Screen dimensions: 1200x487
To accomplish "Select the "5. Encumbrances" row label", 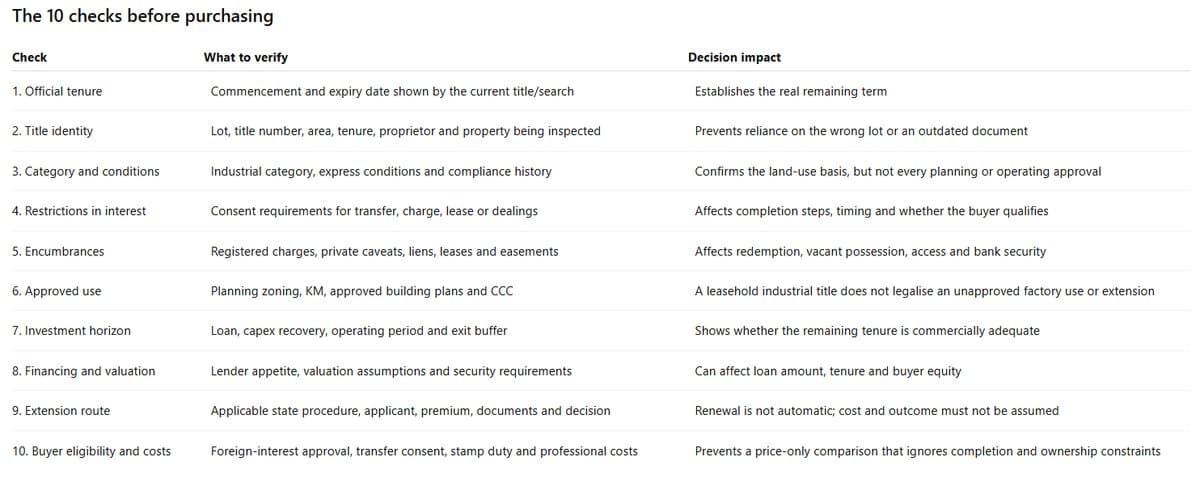I will tap(58, 252).
